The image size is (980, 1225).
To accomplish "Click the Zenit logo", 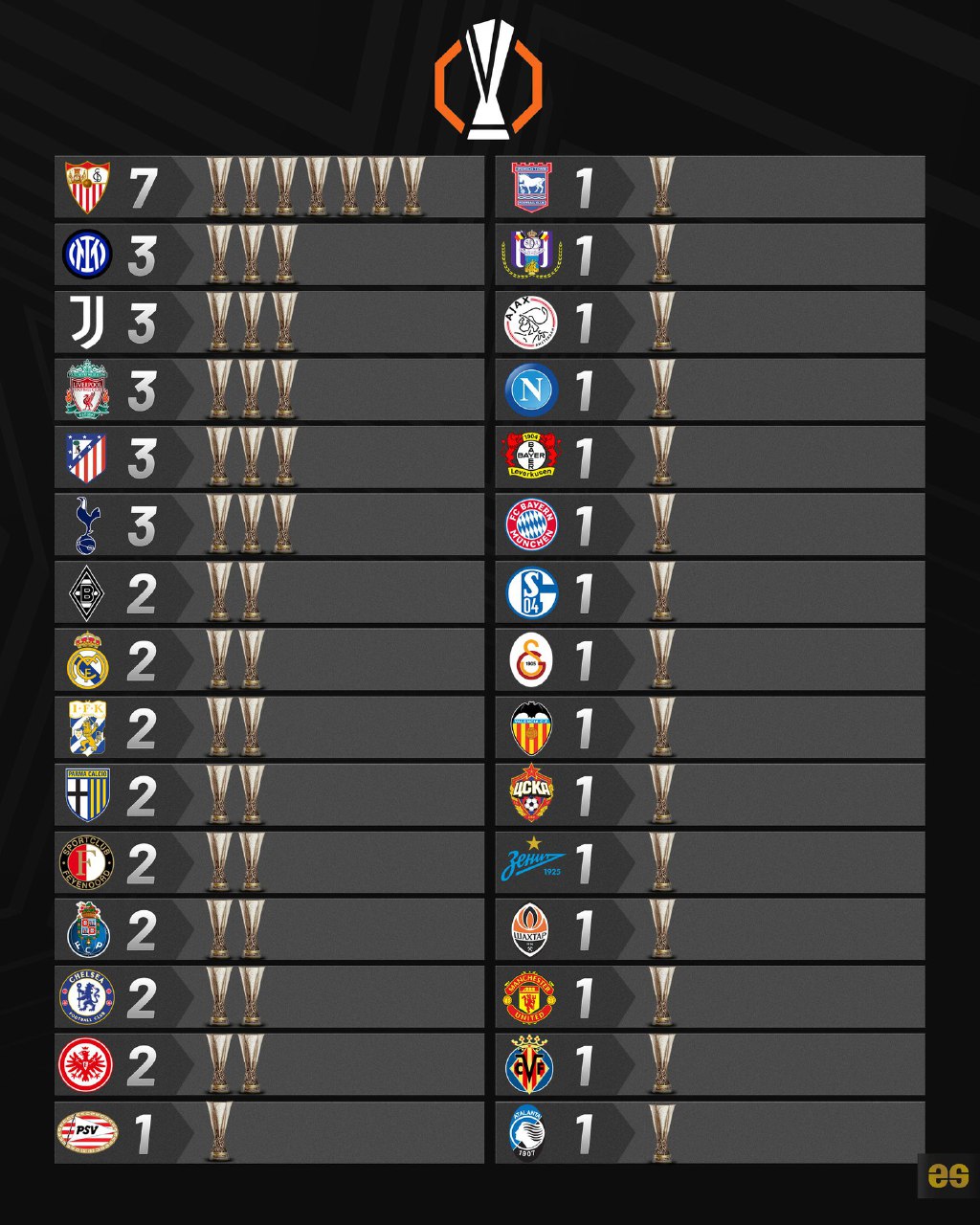I will pos(532,860).
